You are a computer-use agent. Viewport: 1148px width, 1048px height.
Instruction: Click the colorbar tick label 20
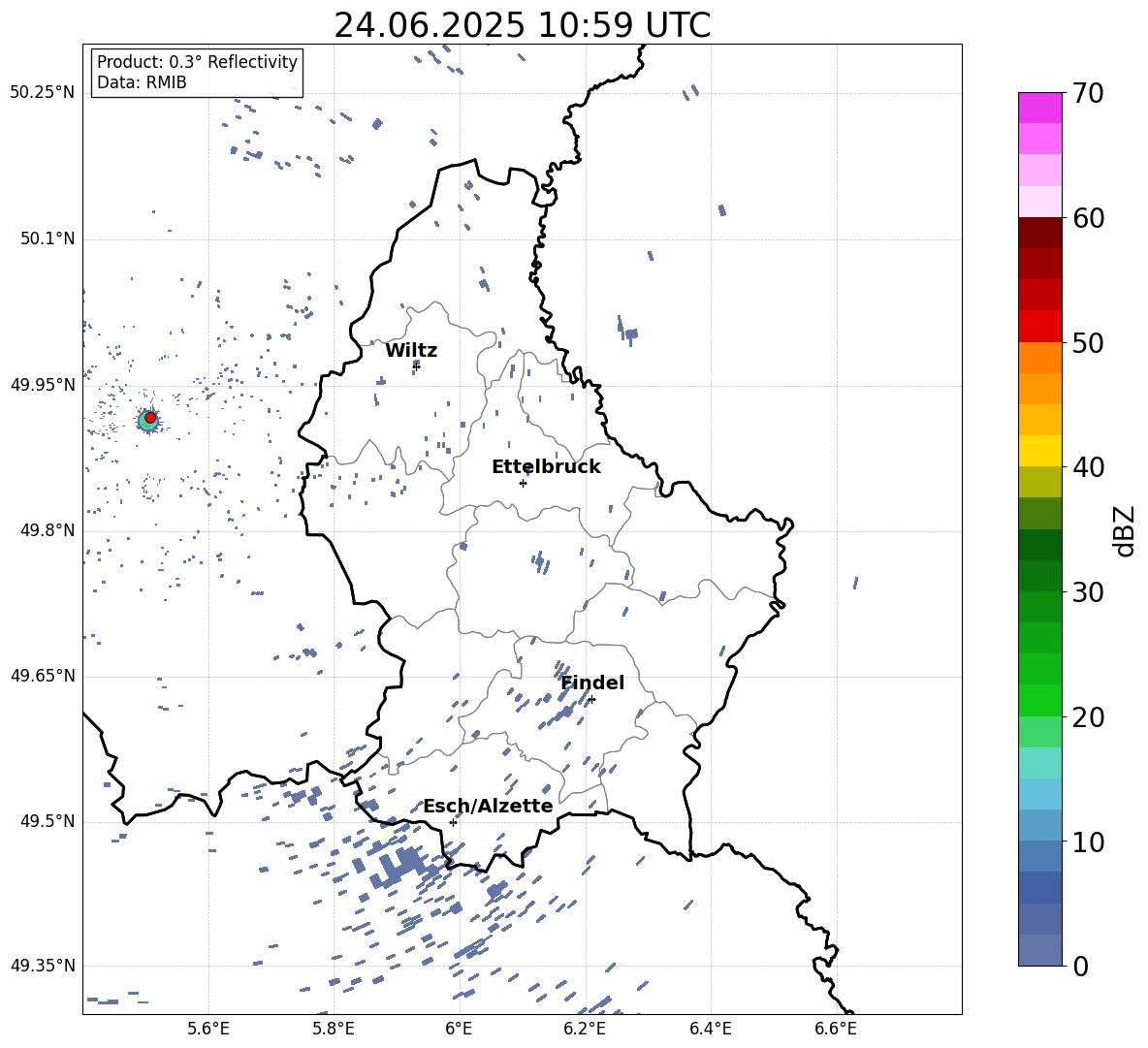[1088, 716]
